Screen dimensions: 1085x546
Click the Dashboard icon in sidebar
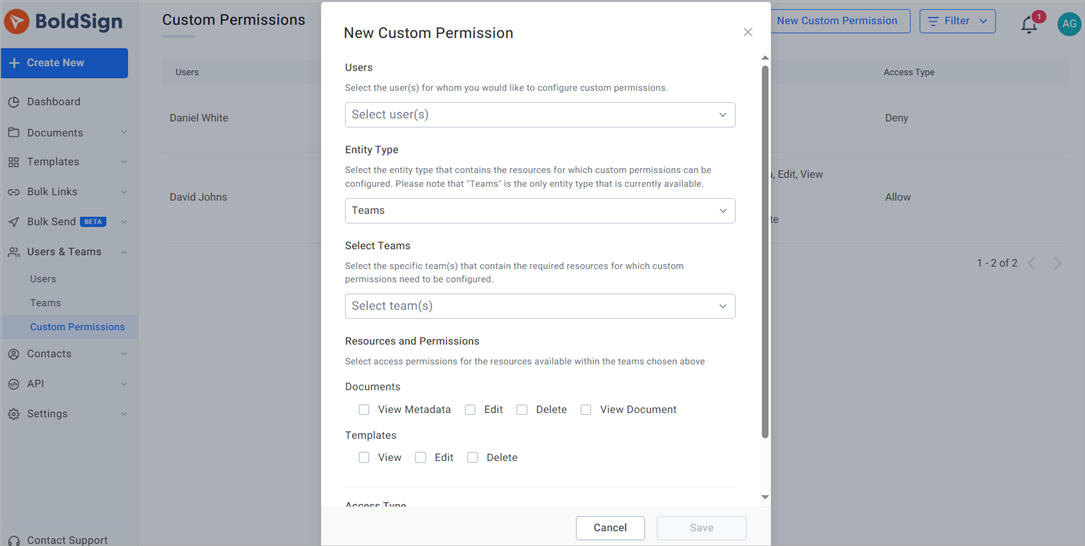[x=14, y=102]
